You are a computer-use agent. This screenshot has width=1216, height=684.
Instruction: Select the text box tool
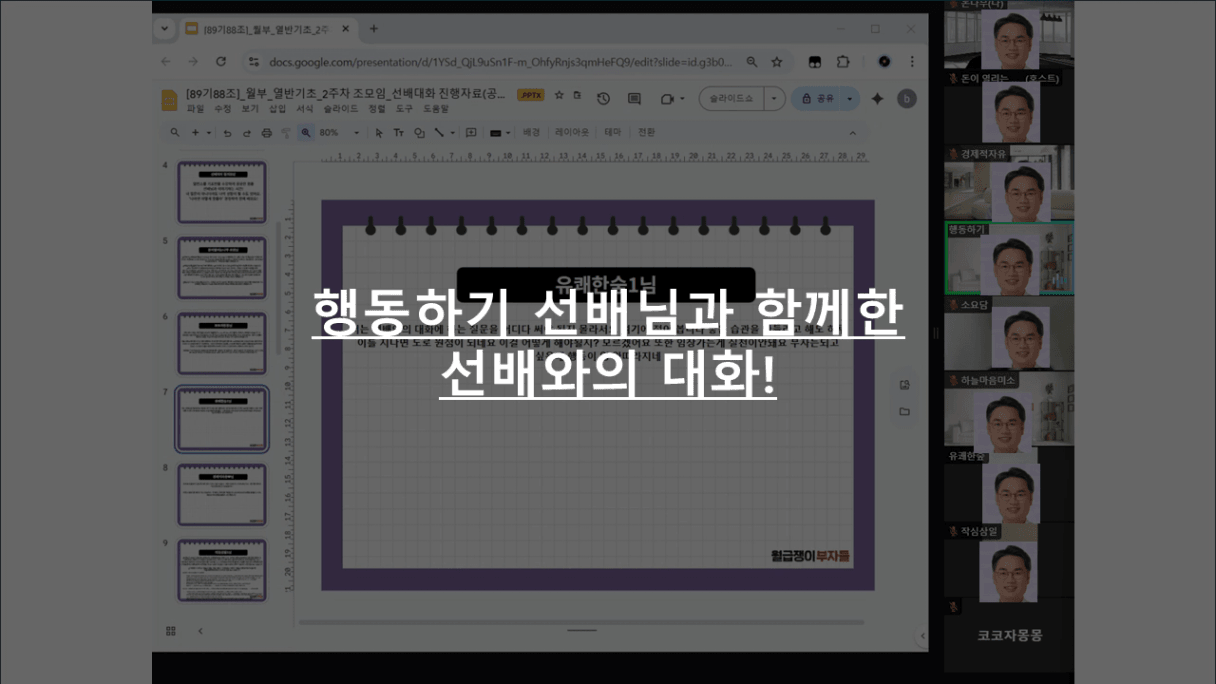398,133
